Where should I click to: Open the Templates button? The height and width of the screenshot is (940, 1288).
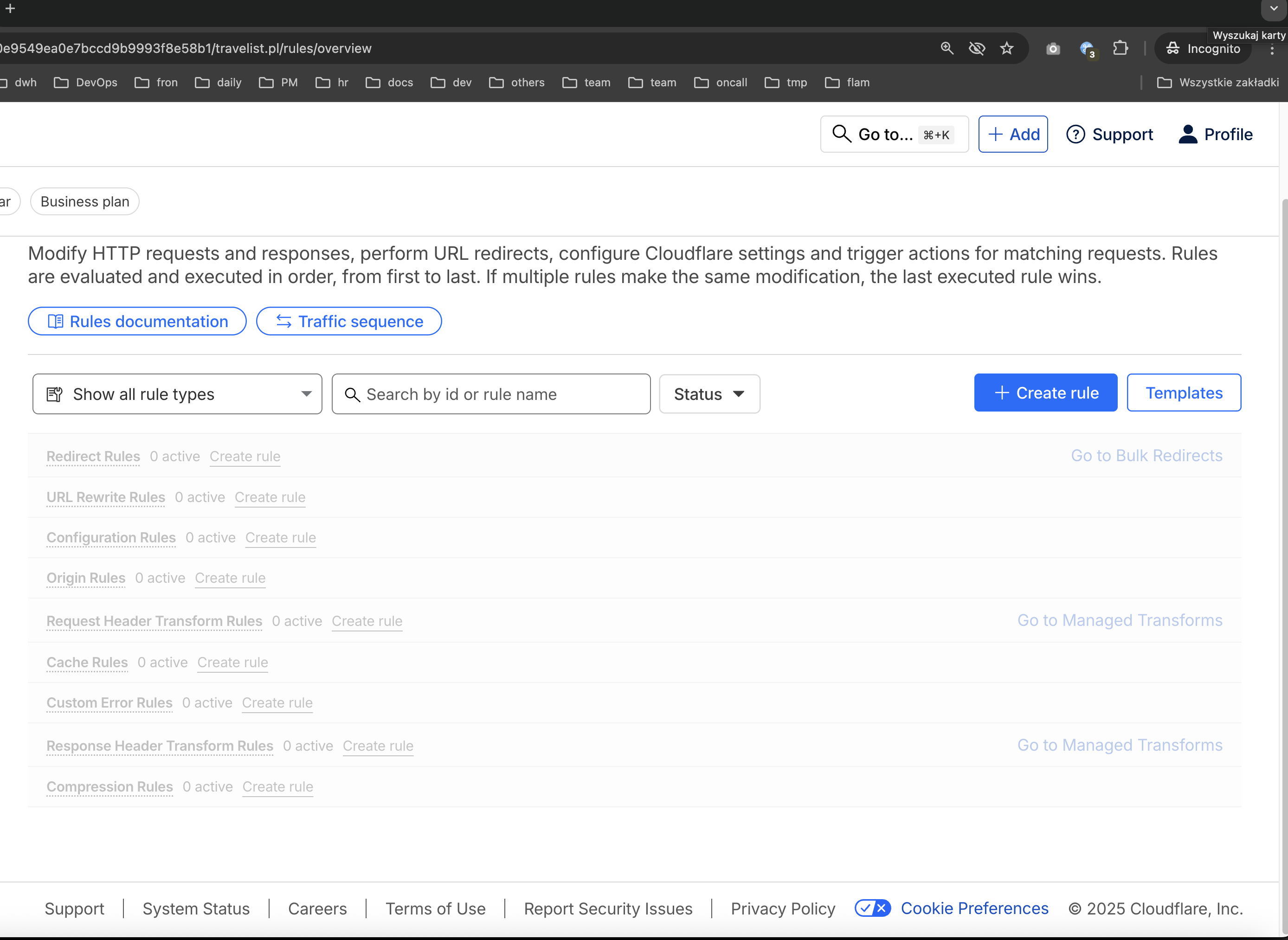[x=1183, y=393]
